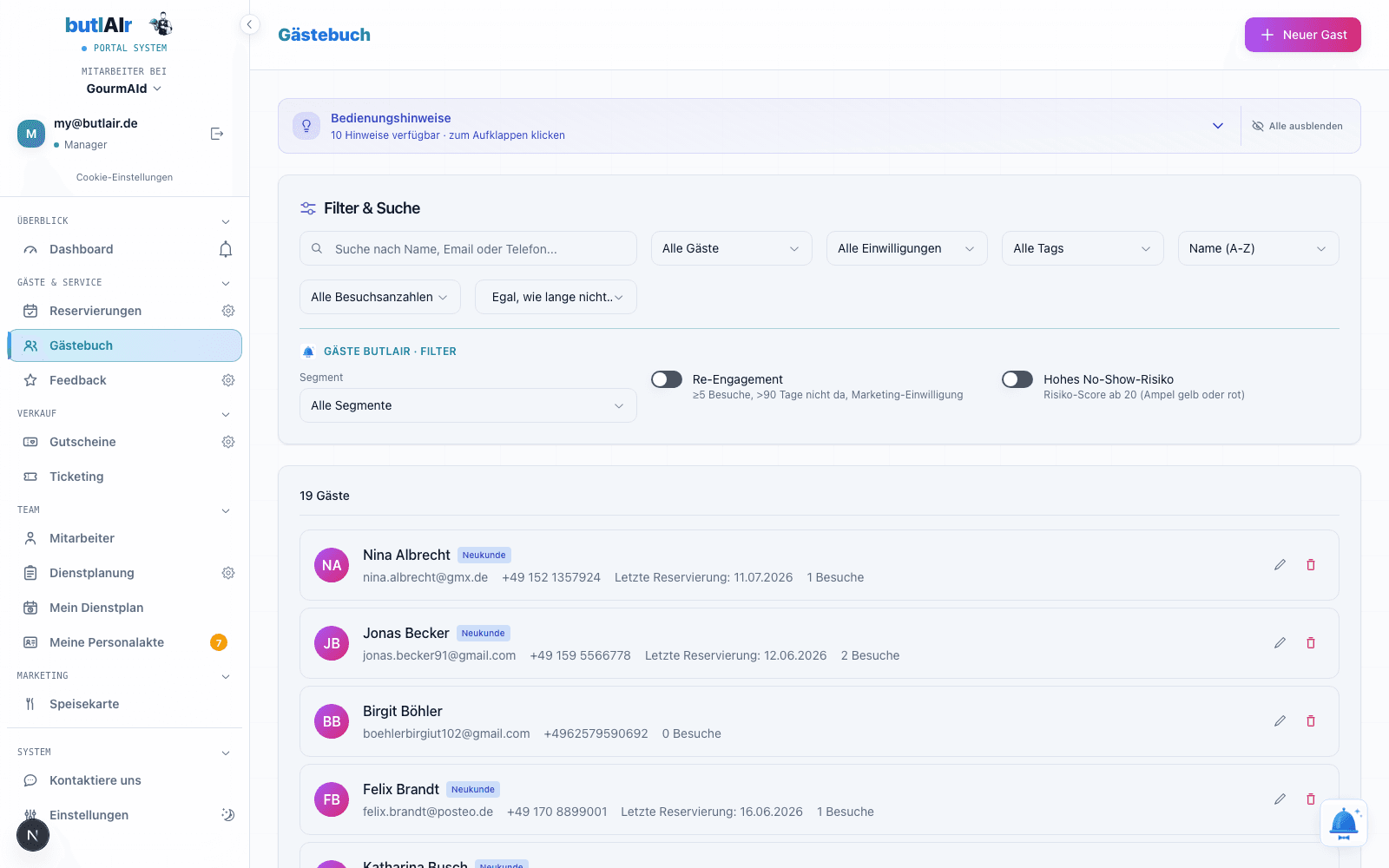Click the guest search input field
This screenshot has height=868, width=1389.
[468, 248]
